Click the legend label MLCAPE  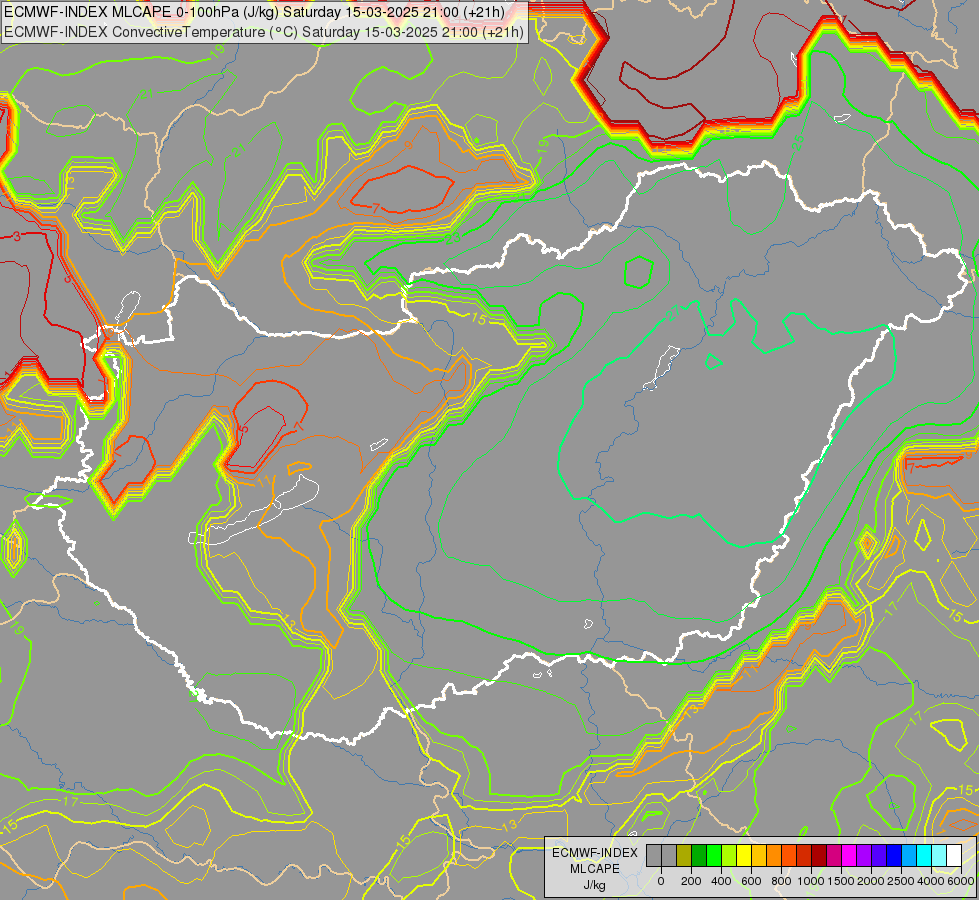tap(595, 869)
